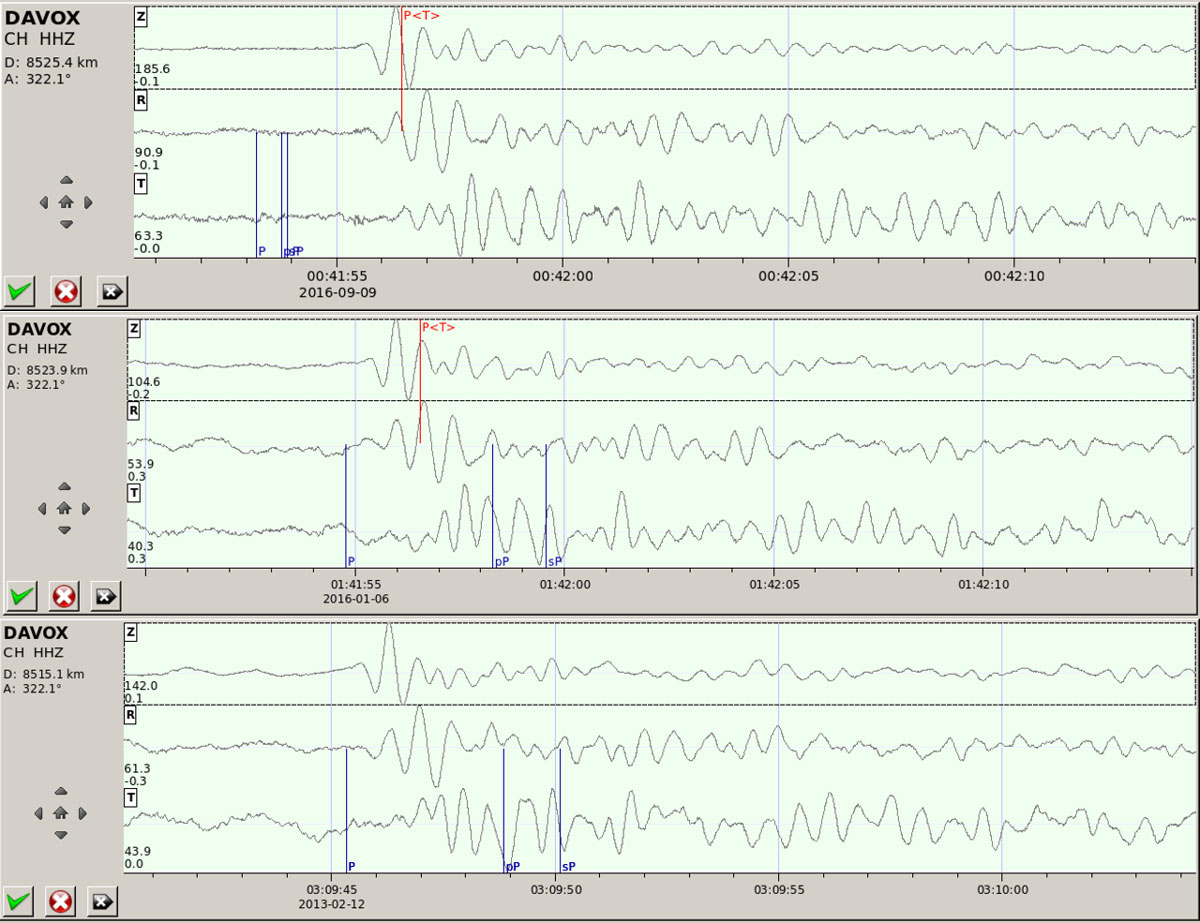Click the red P<T> pick in 2016-01-06 panel

click(438, 327)
